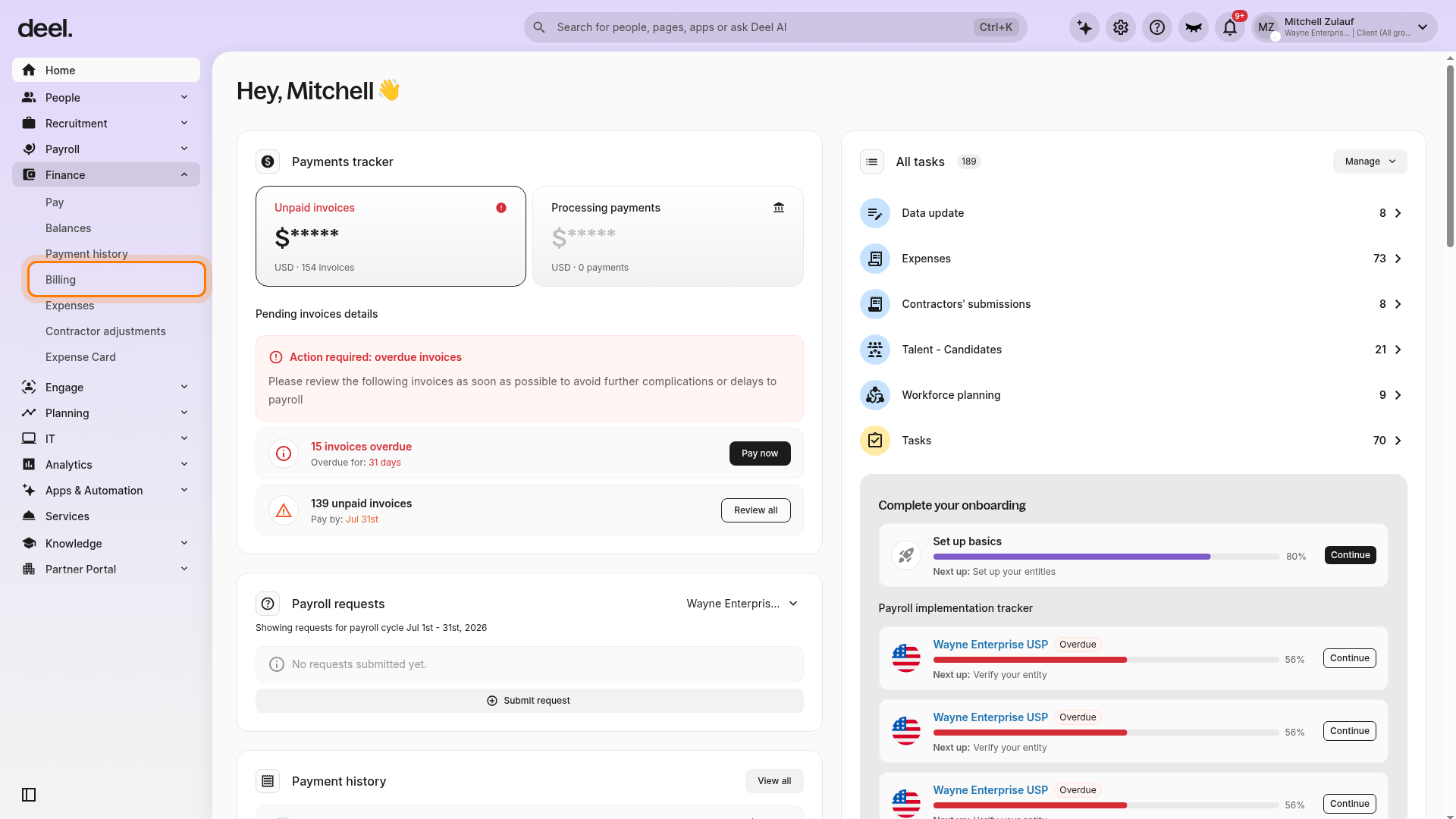The image size is (1456, 819).
Task: Click the search input field
Action: [x=775, y=27]
